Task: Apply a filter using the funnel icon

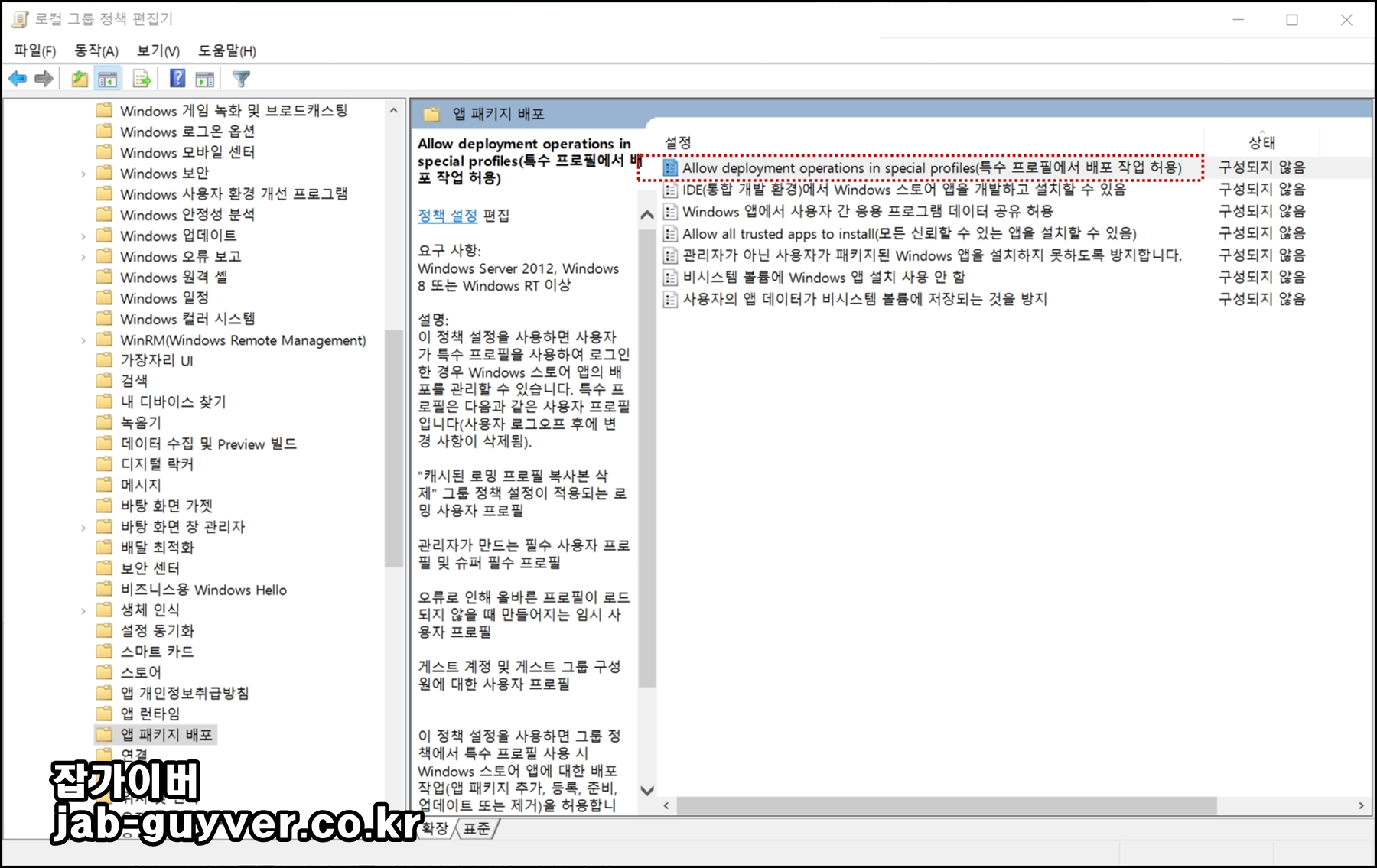Action: (x=240, y=78)
